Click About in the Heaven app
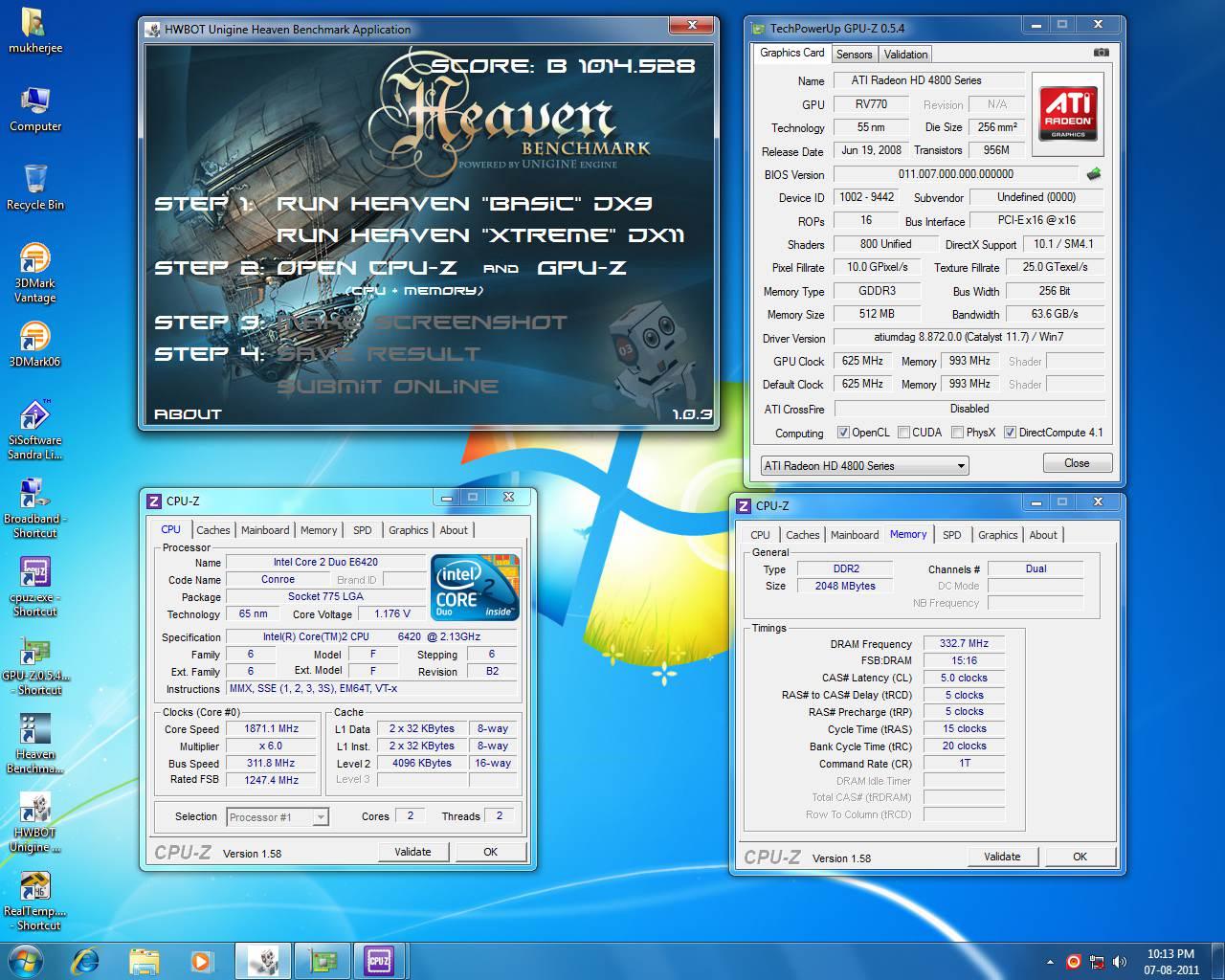Screen dimensions: 1225x980 188,414
